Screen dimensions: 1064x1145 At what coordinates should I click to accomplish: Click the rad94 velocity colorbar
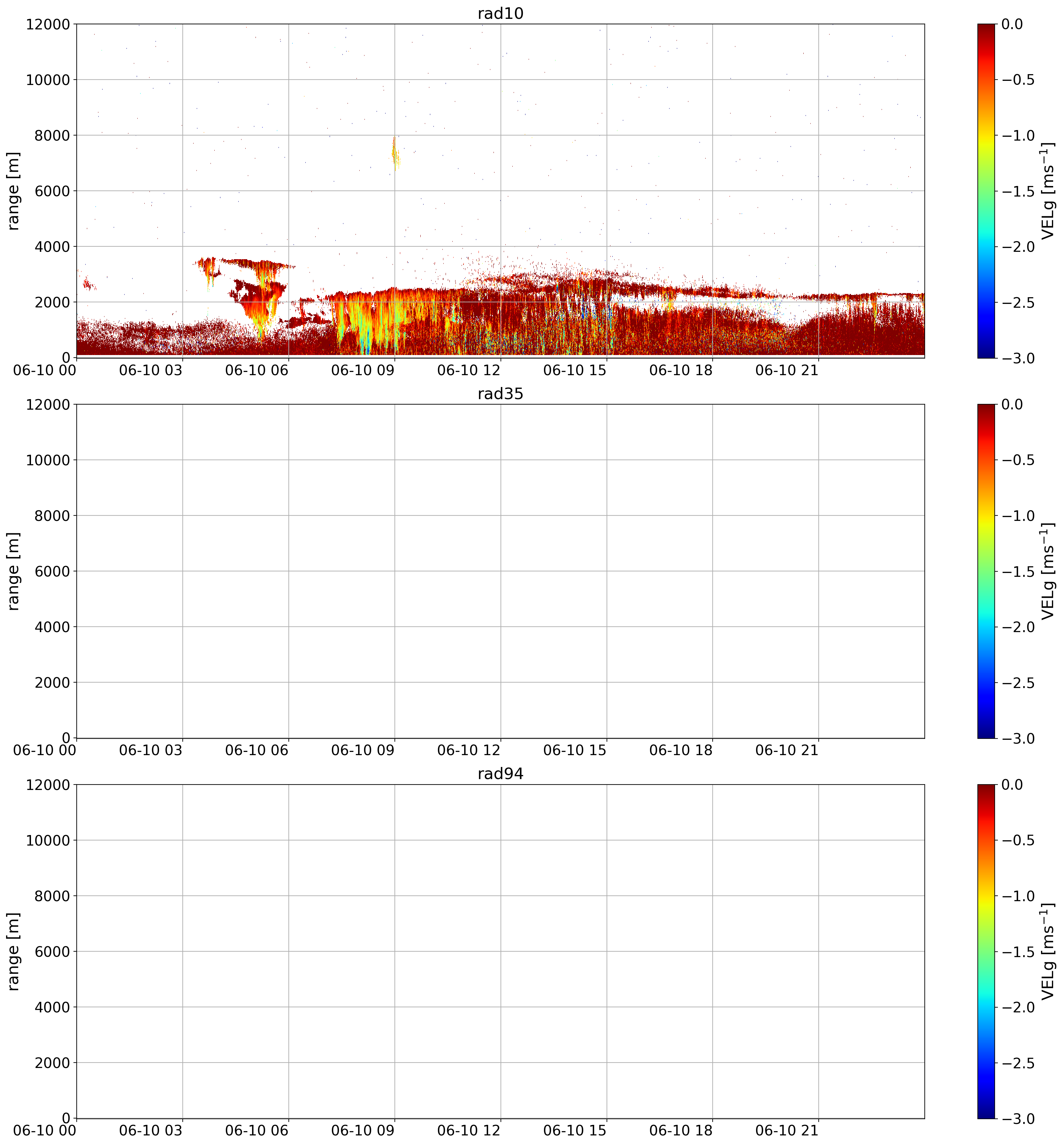point(986,951)
